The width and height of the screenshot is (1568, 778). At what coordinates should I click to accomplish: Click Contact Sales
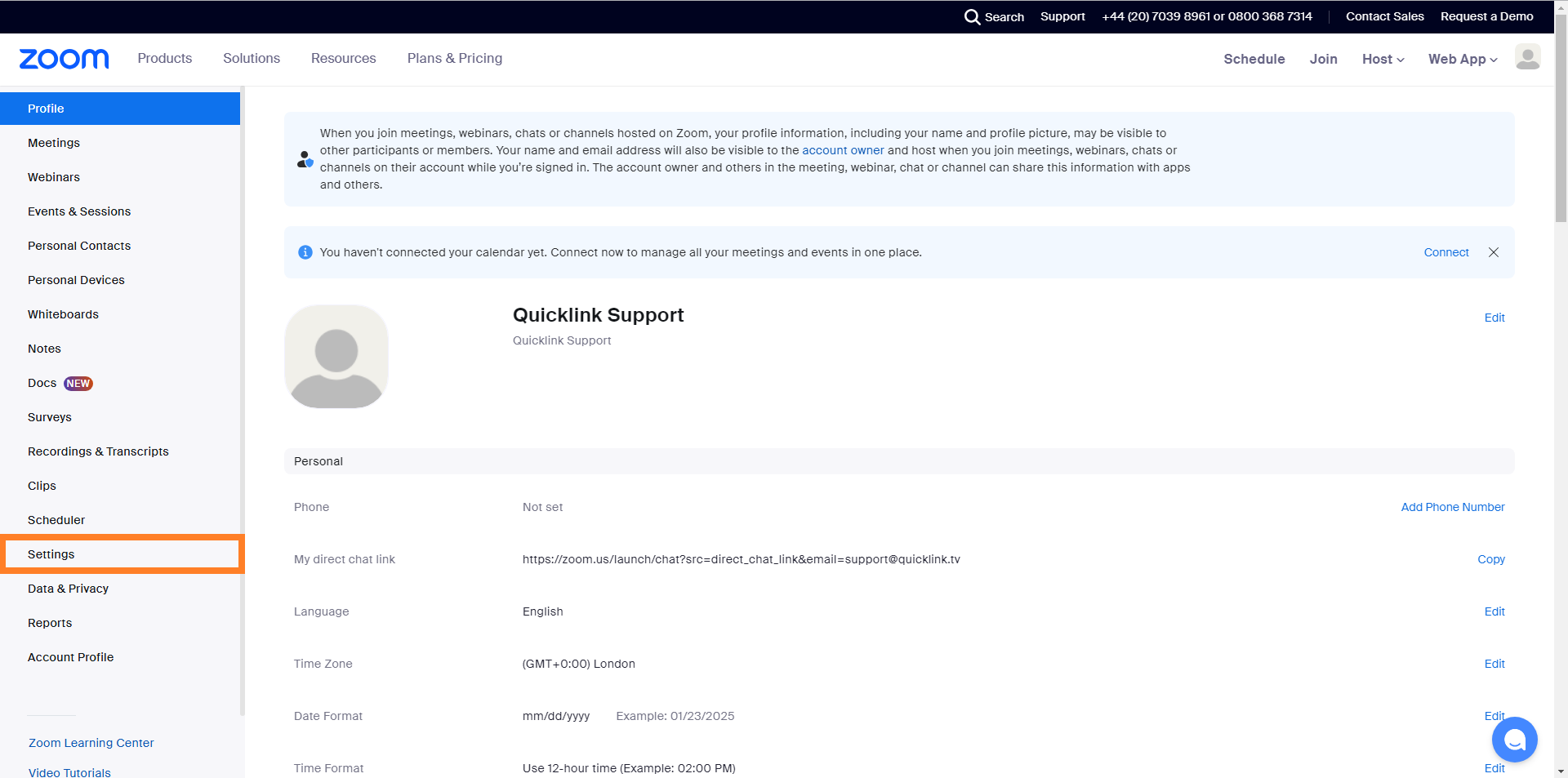click(1385, 16)
